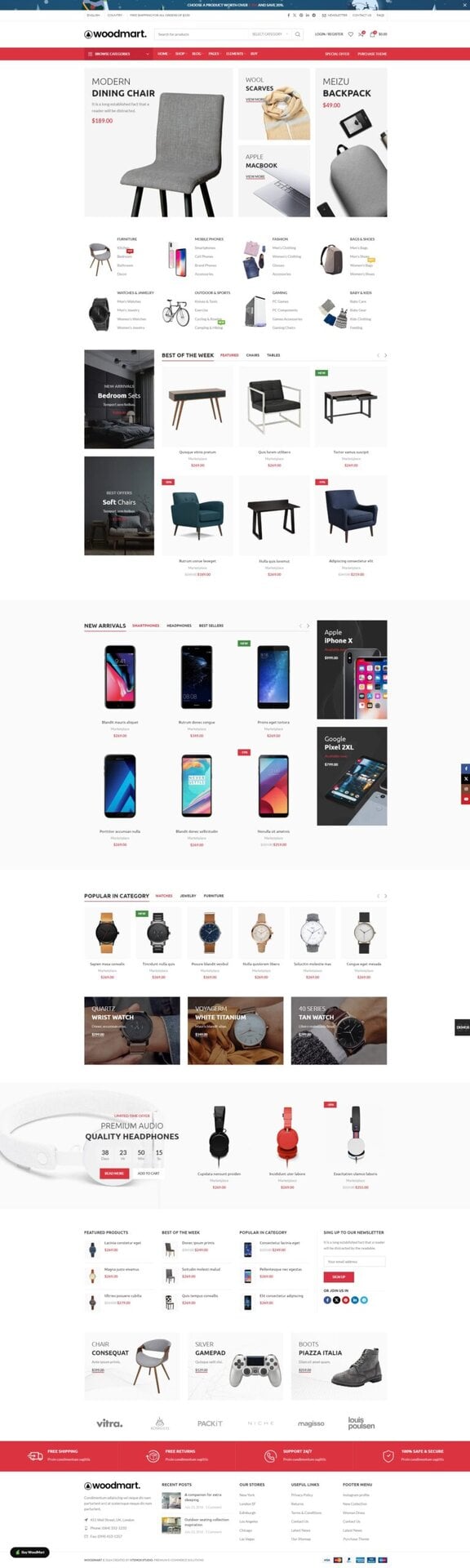The width and height of the screenshot is (470, 1568).
Task: Open the shopping cart icon
Action: pos(373,34)
